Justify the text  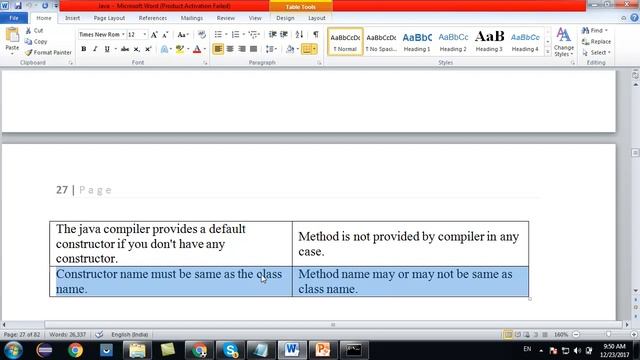(253, 49)
